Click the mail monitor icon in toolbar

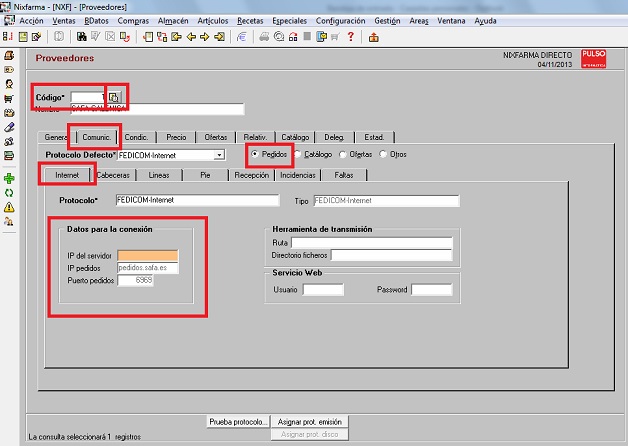point(321,37)
